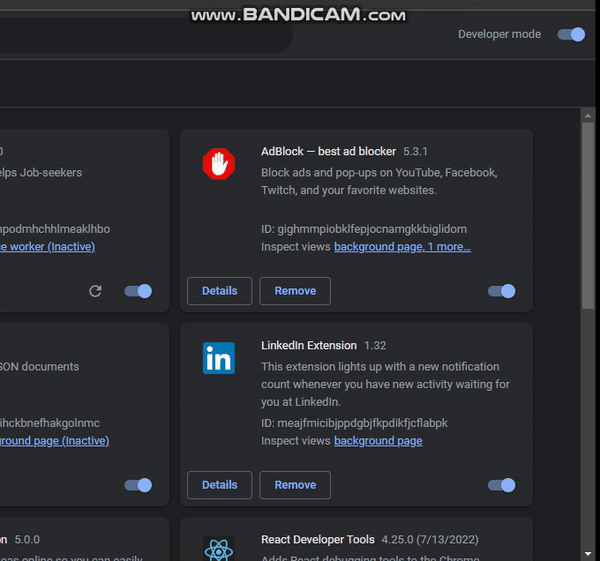Click the LinkedIn extension logo
The image size is (600, 561).
[218, 358]
